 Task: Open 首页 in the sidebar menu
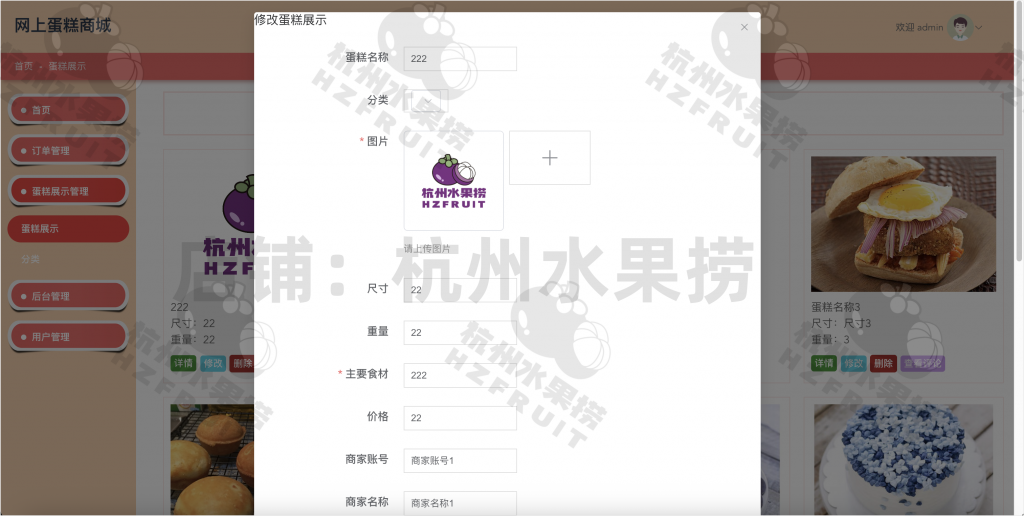pos(68,110)
